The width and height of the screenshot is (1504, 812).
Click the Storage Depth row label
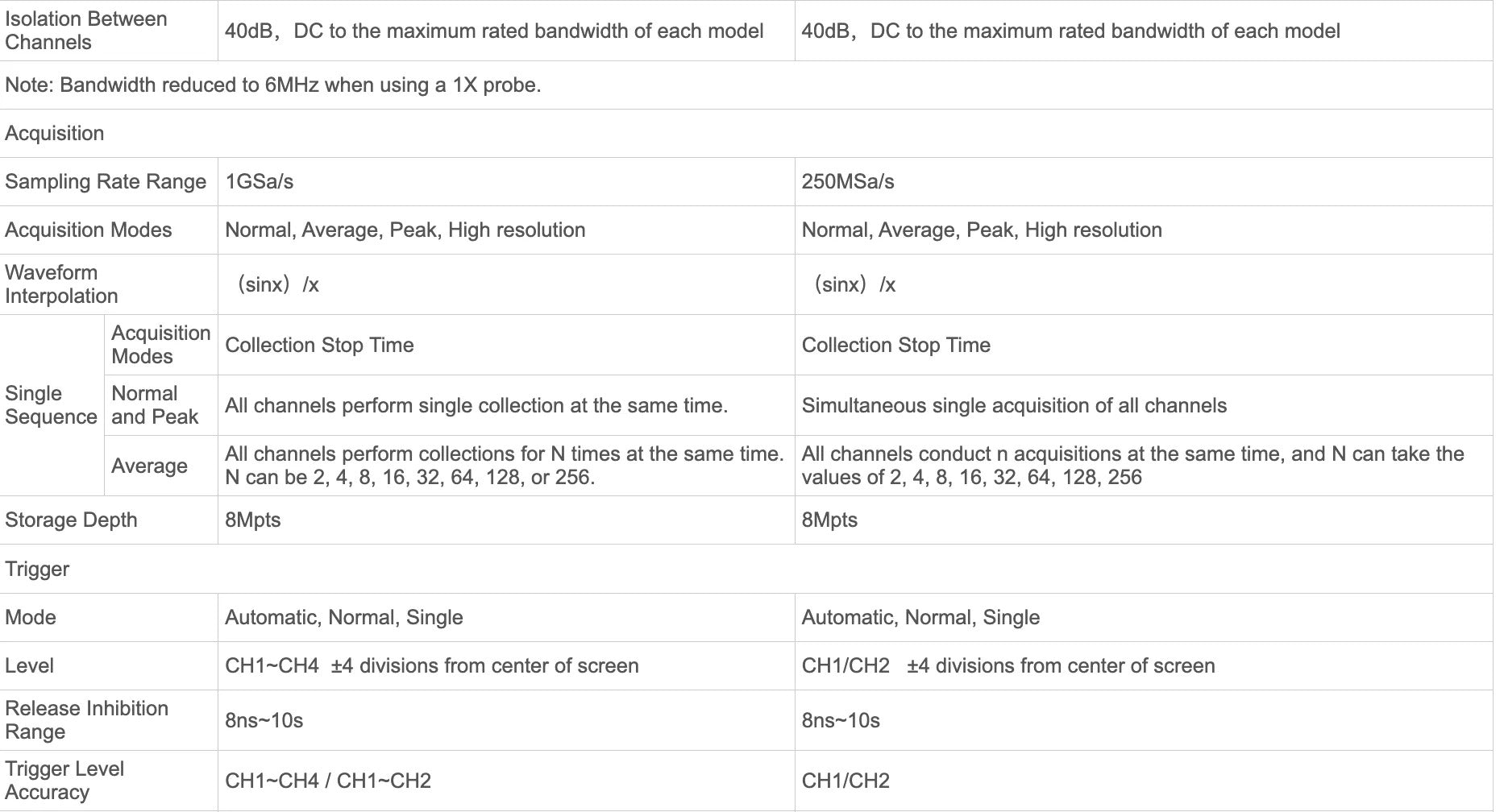71,520
